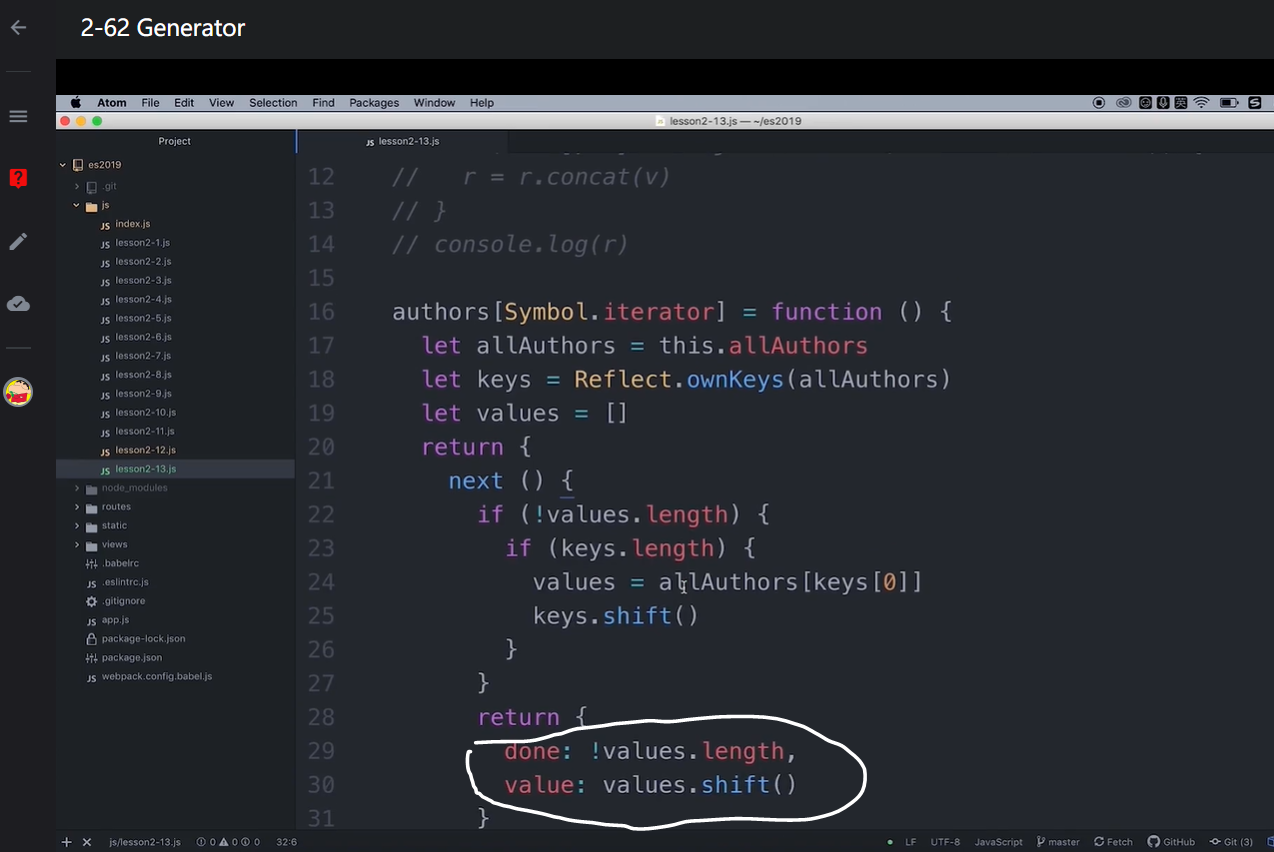Click Fetch in the status bar
The width and height of the screenshot is (1274, 852).
pyautogui.click(x=1113, y=842)
